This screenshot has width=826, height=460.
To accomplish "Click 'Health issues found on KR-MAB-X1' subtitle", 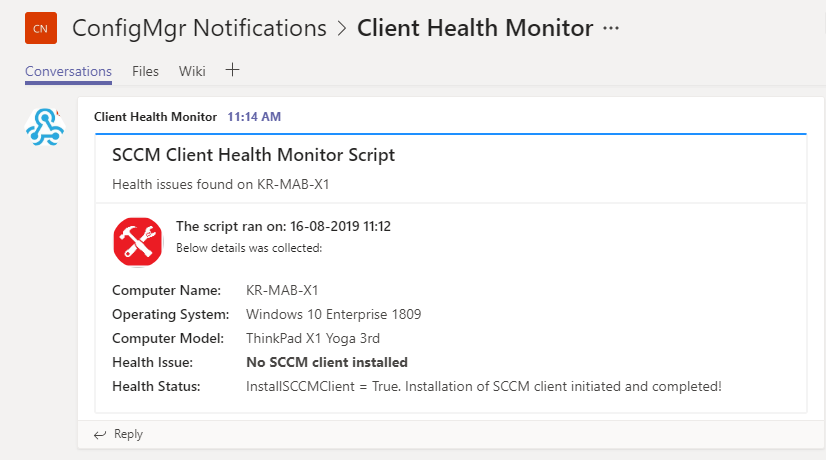I will [221, 184].
